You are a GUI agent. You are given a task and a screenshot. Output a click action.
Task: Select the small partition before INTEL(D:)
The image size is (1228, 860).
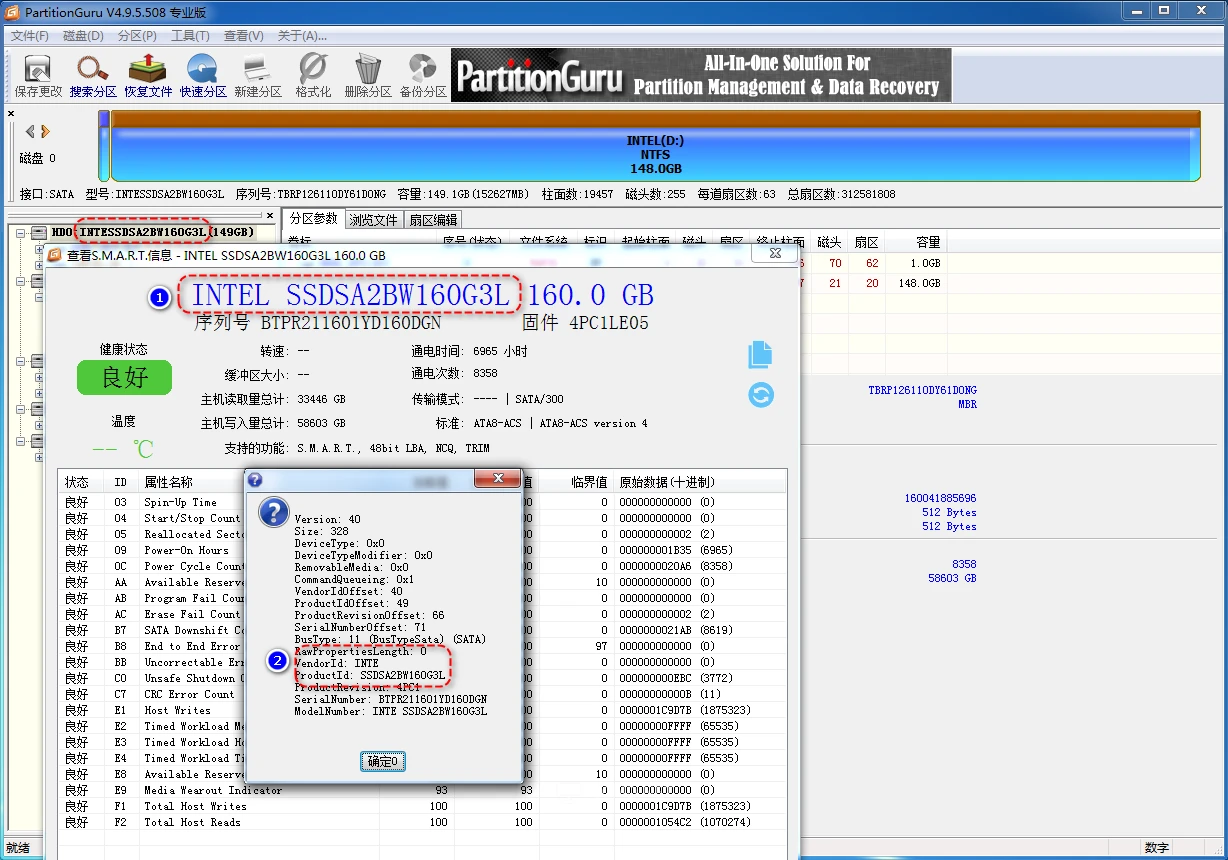(104, 145)
